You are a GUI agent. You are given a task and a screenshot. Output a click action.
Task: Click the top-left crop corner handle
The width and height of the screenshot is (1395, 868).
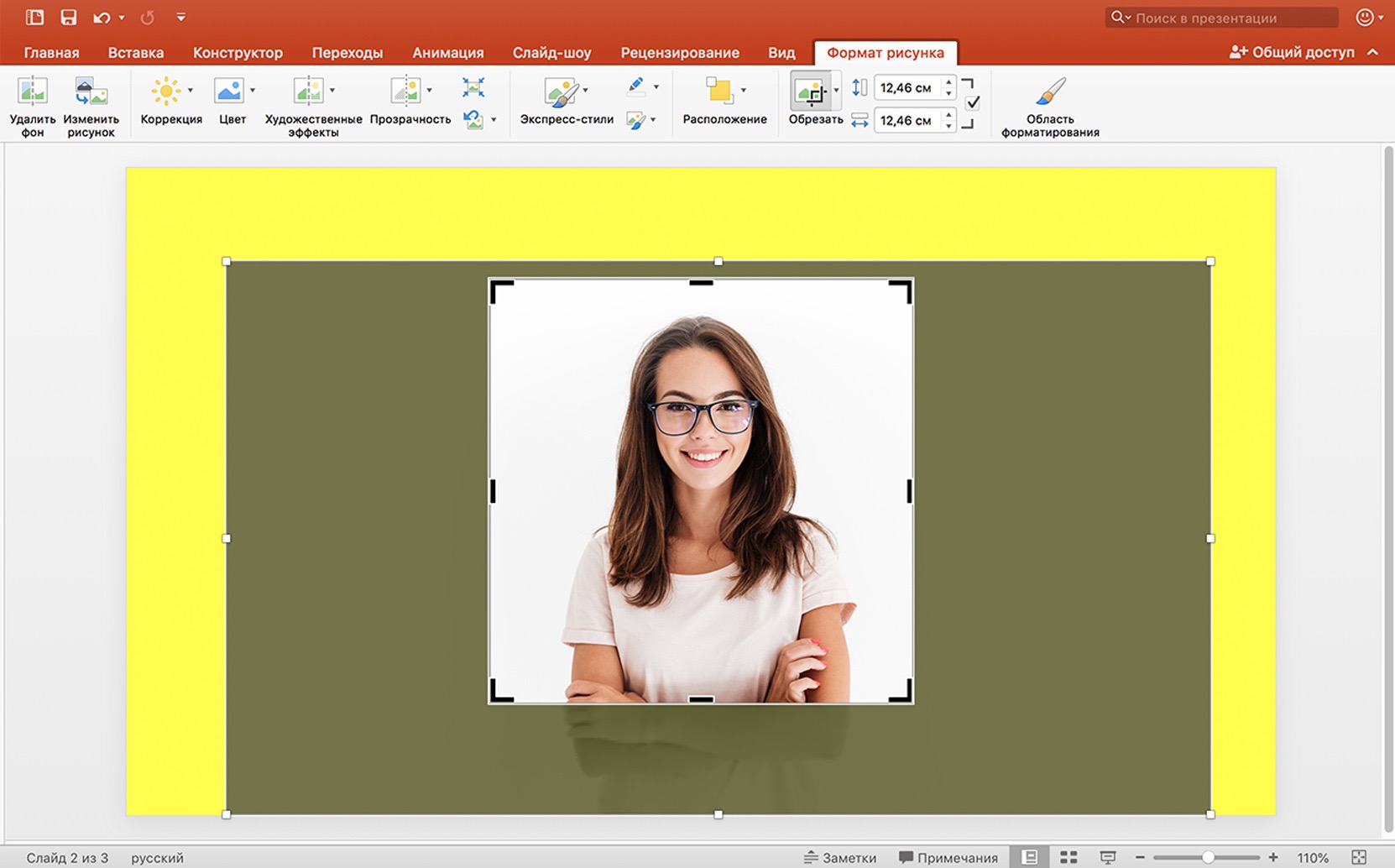click(501, 291)
